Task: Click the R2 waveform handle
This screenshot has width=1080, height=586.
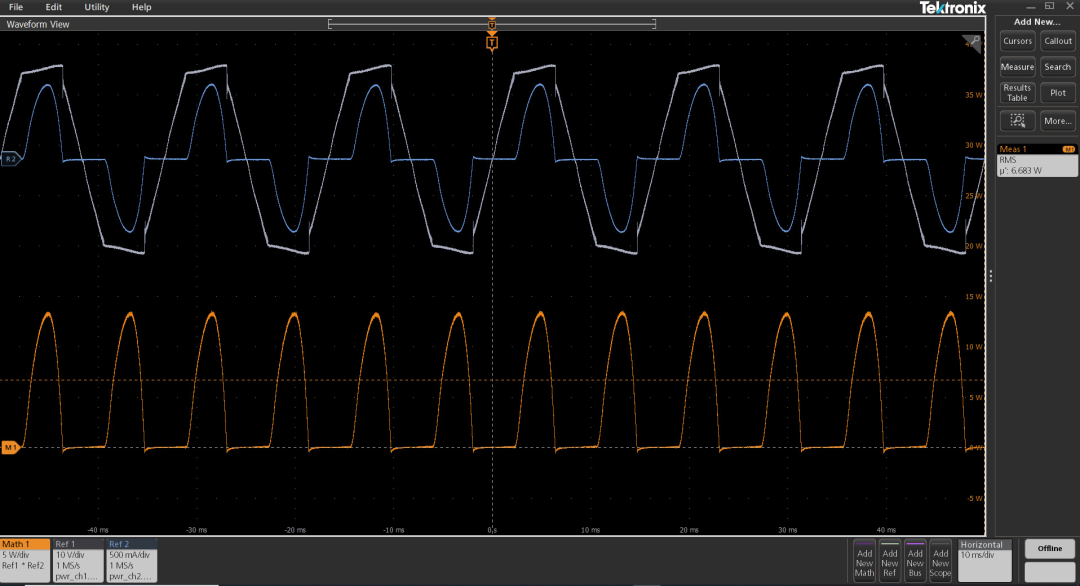Action: tap(10, 159)
